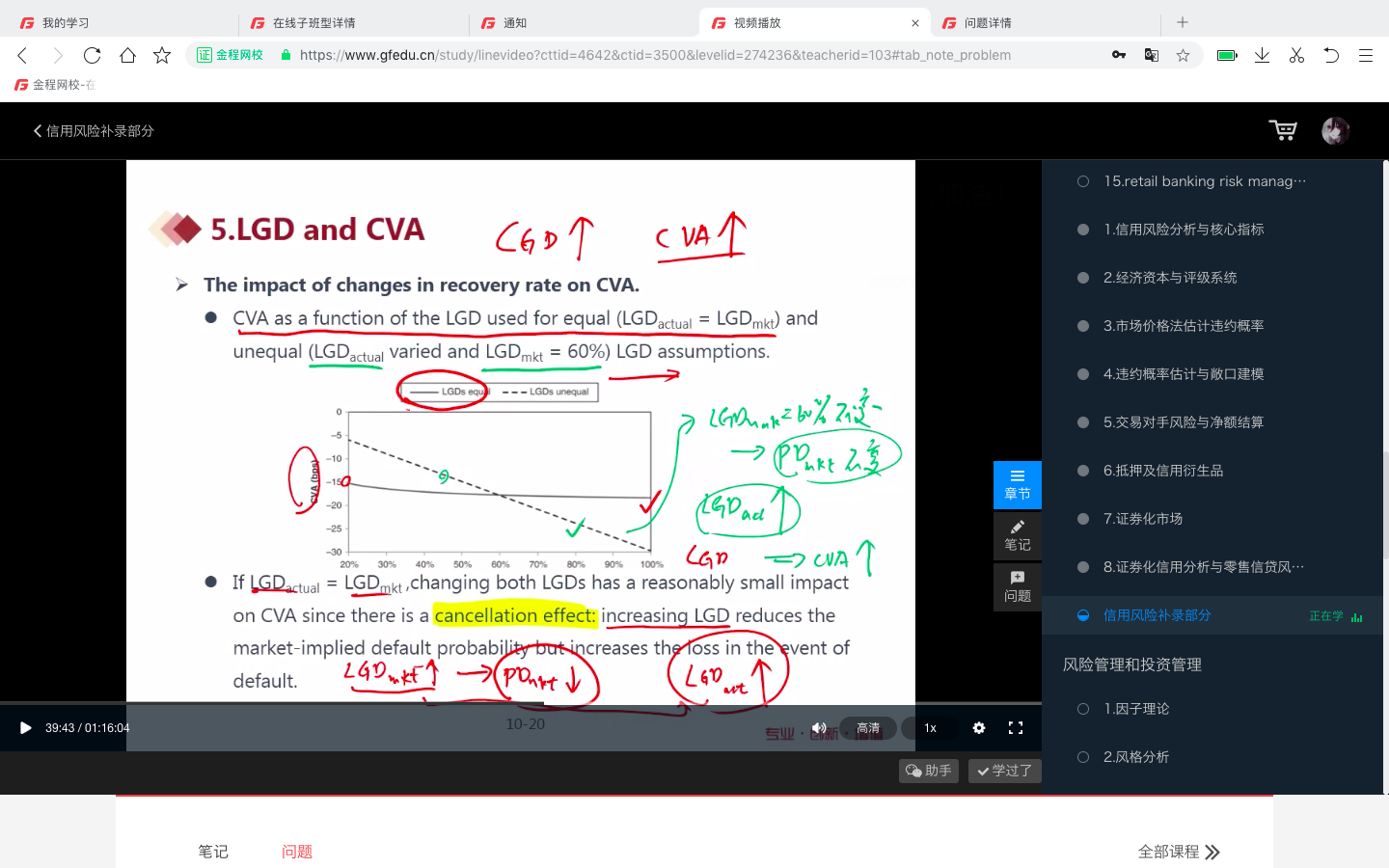Image resolution: width=1389 pixels, height=868 pixels.
Task: Open 金程网校 bookmark
Action: 55,85
